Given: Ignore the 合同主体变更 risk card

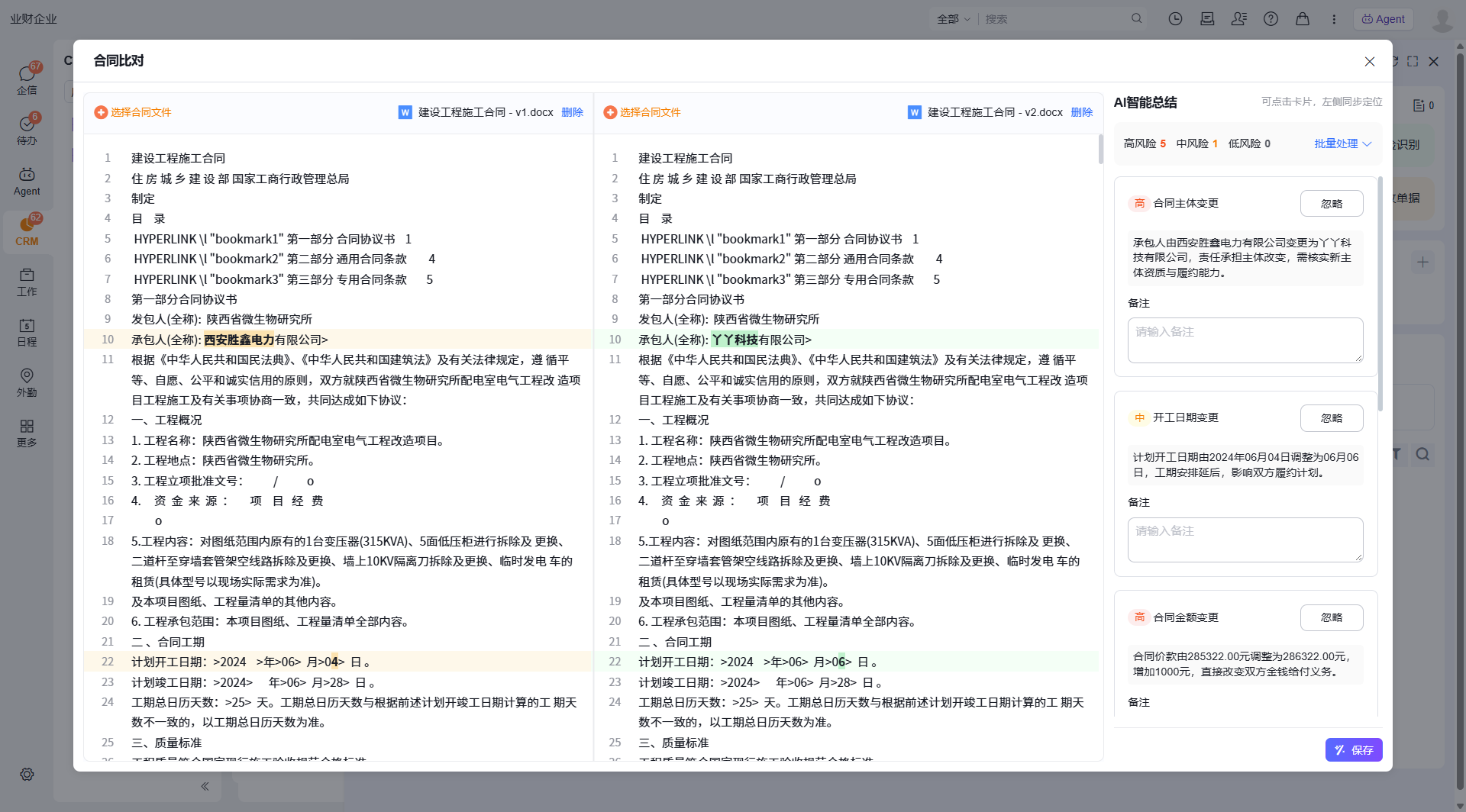Looking at the screenshot, I should 1332,204.
